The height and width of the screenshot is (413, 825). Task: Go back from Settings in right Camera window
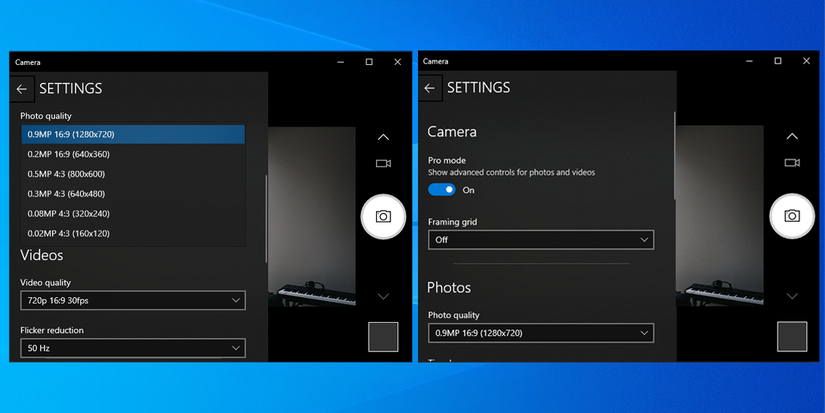pos(430,88)
